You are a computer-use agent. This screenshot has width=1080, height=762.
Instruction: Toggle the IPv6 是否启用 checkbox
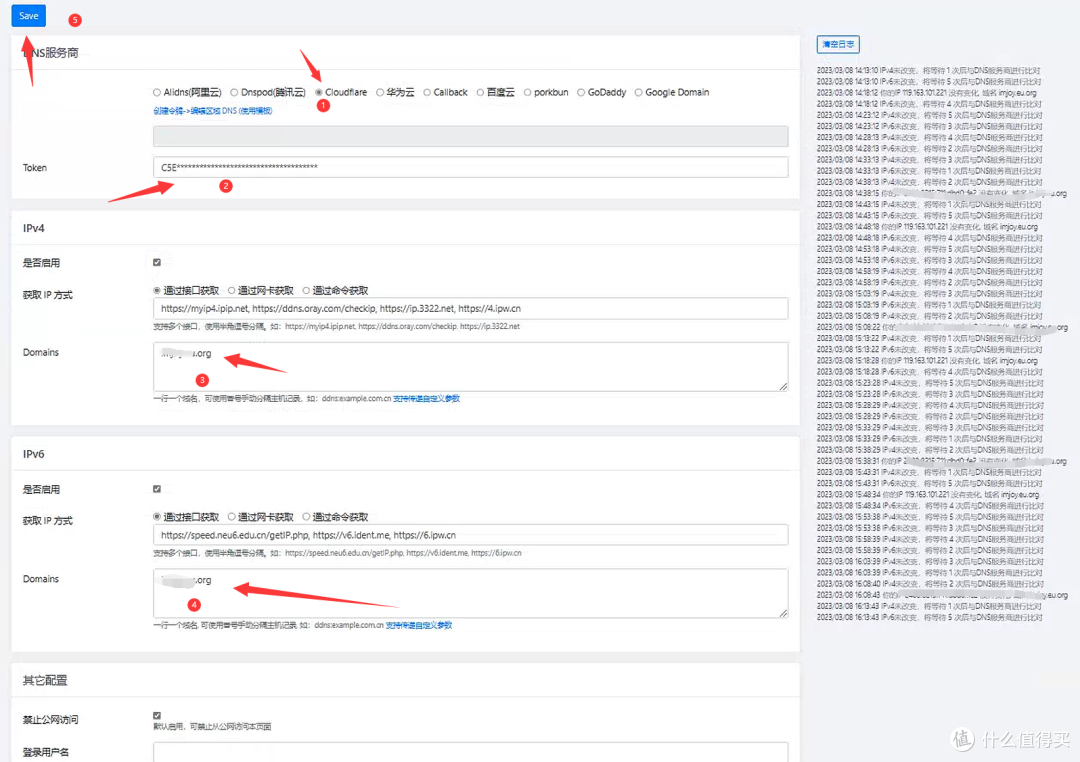click(157, 489)
